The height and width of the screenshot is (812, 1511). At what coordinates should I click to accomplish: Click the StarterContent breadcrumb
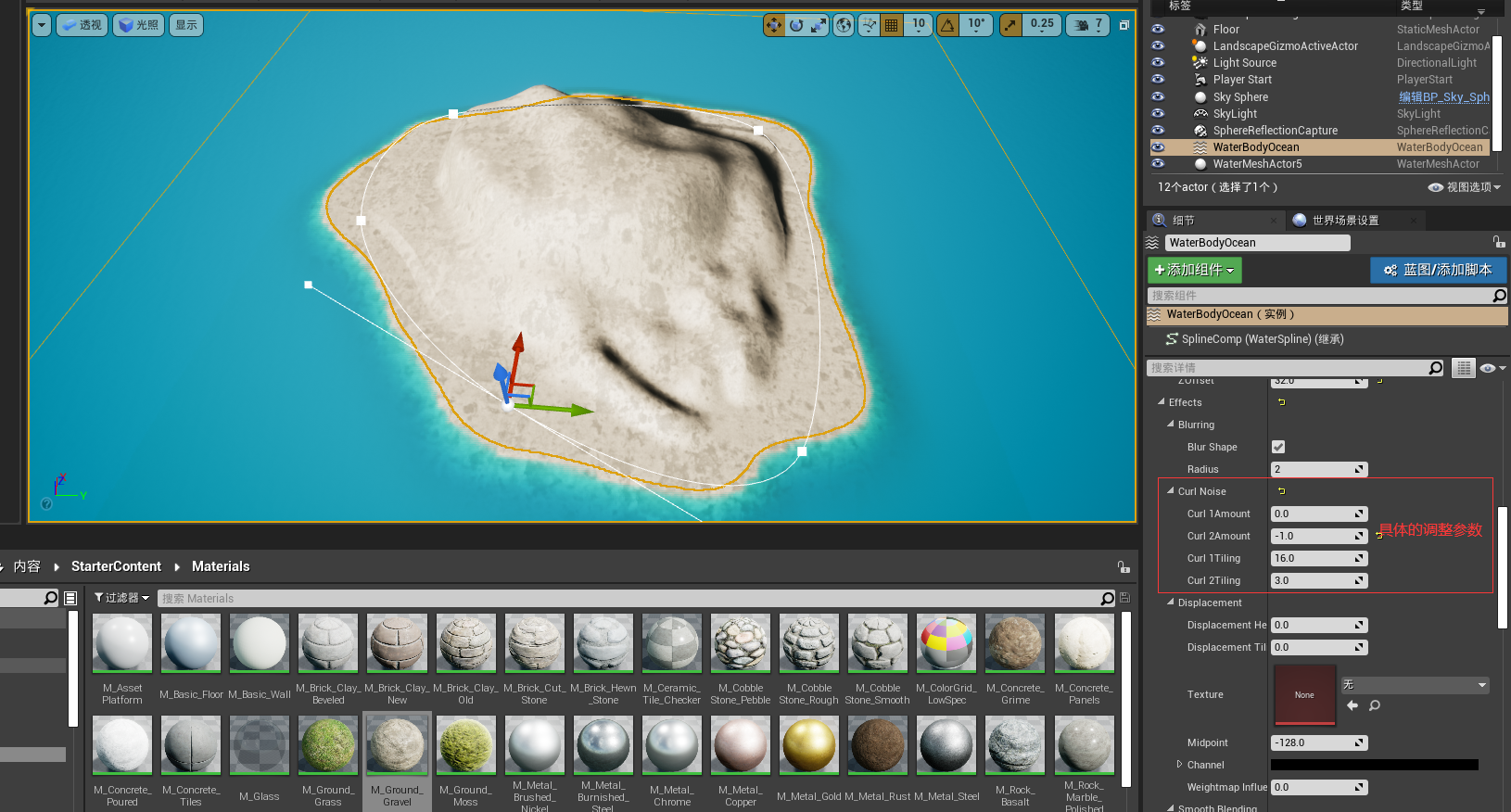116,566
